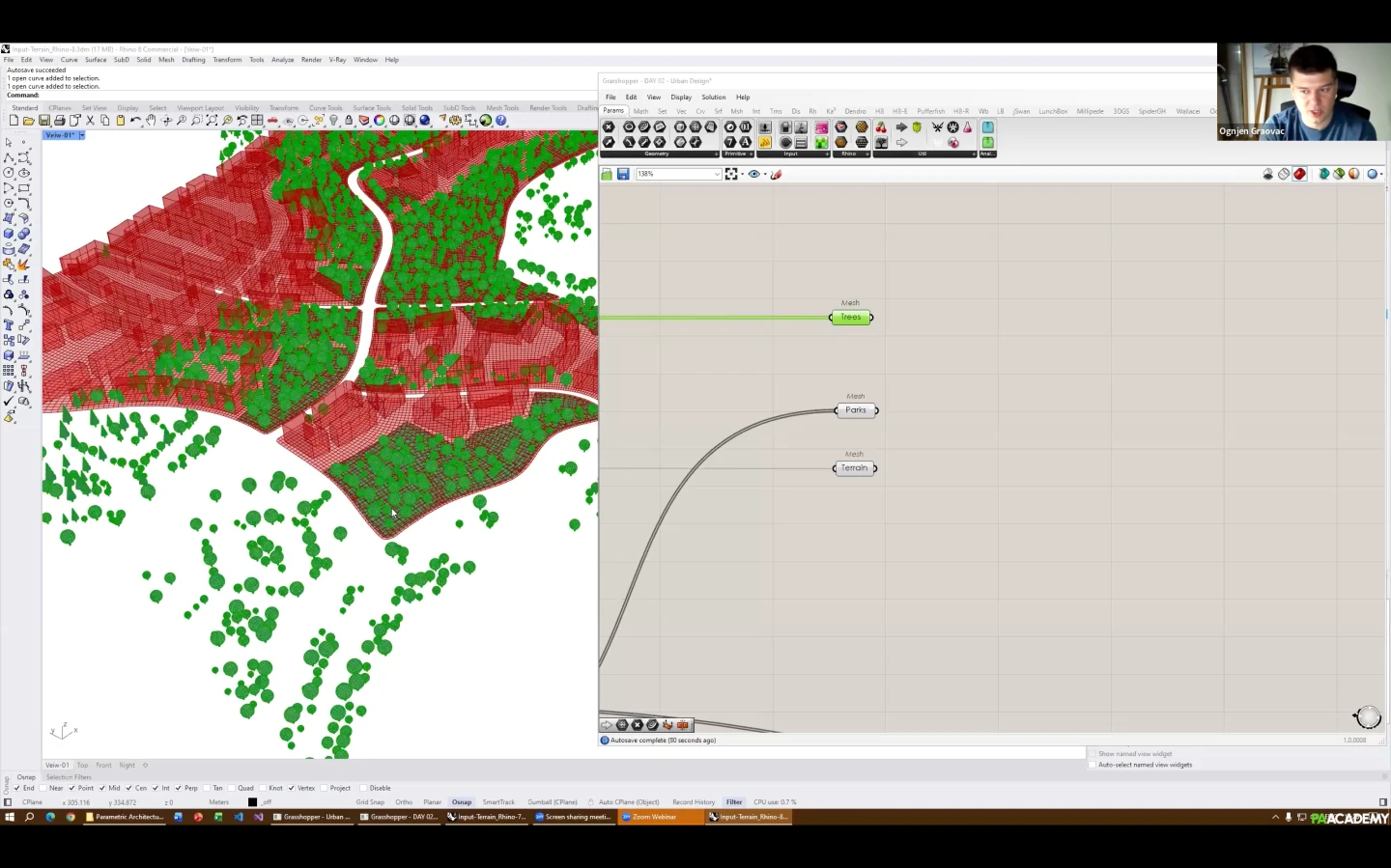1391x868 pixels.
Task: Click the Rhino Help question mark icon
Action: (501, 121)
